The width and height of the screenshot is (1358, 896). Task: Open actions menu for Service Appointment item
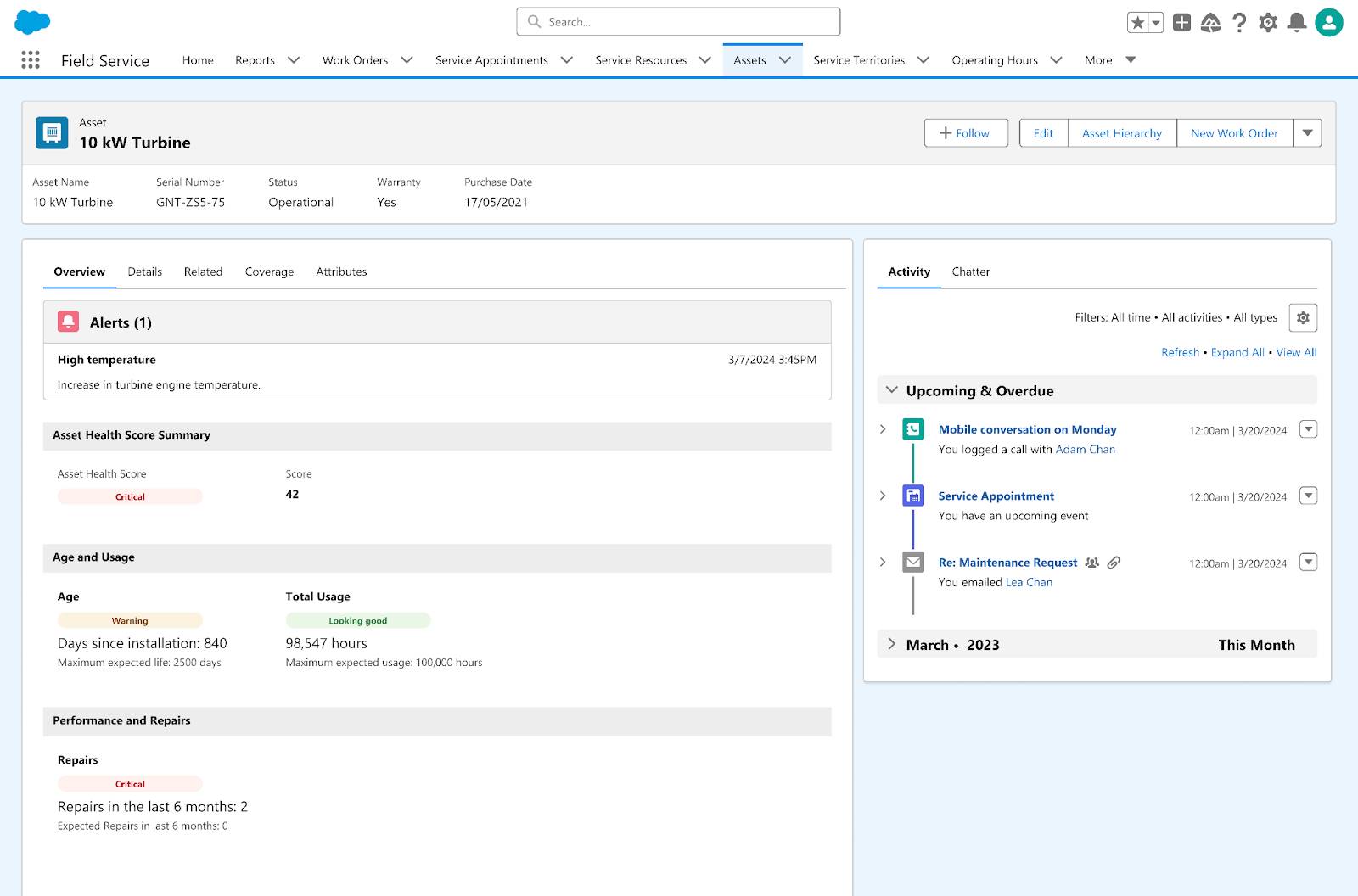1309,496
